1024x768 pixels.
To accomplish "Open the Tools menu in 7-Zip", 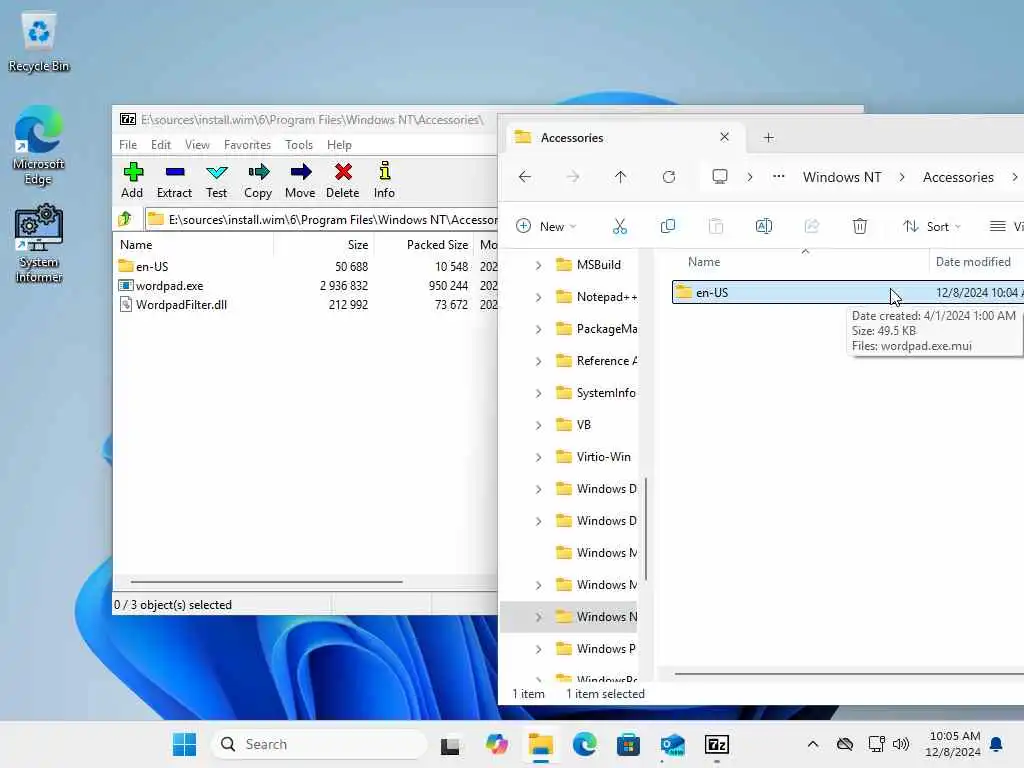I will coord(298,145).
